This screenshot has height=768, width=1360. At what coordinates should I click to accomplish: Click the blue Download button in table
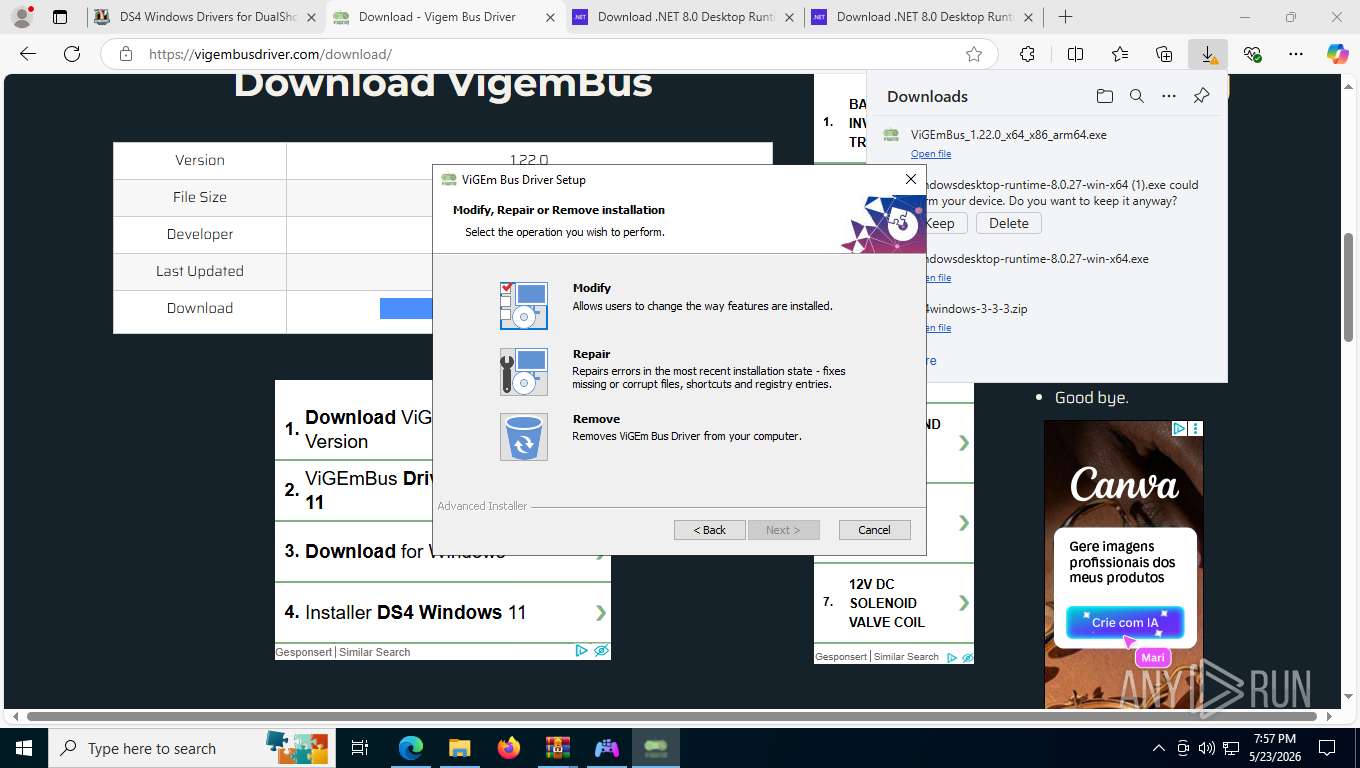pos(406,308)
